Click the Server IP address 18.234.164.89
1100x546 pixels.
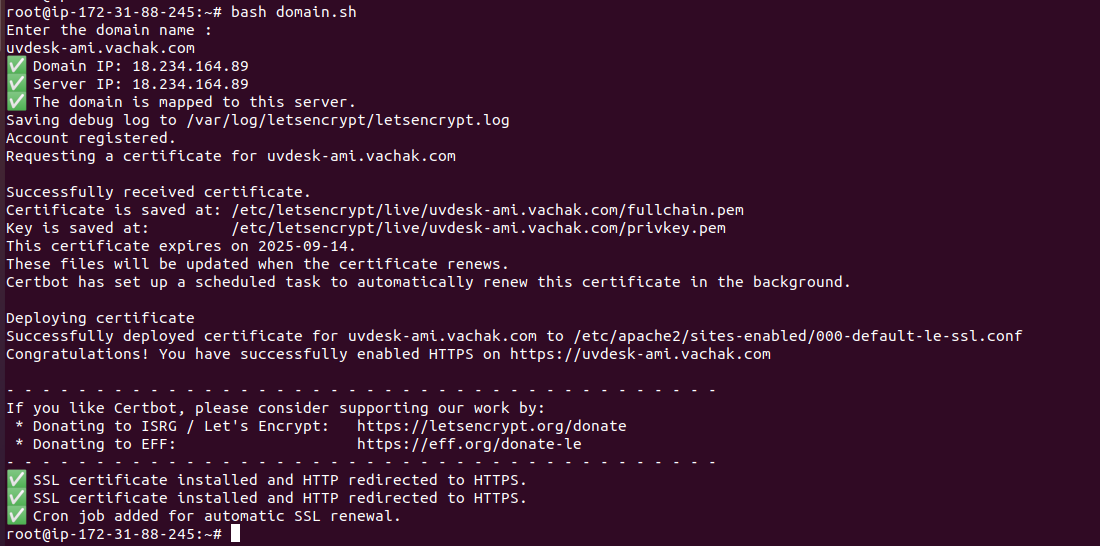pyautogui.click(x=190, y=84)
